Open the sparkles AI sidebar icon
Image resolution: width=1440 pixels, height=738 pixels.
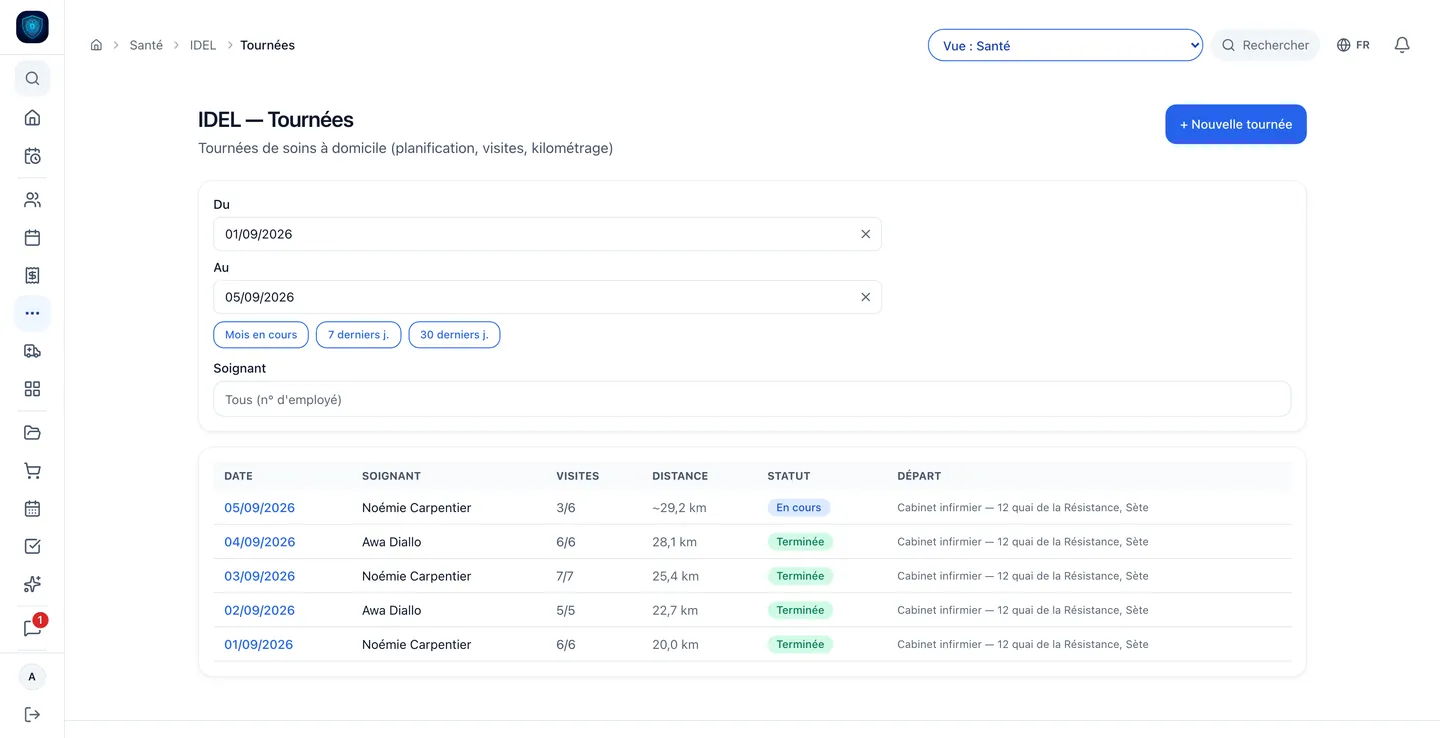pos(32,584)
